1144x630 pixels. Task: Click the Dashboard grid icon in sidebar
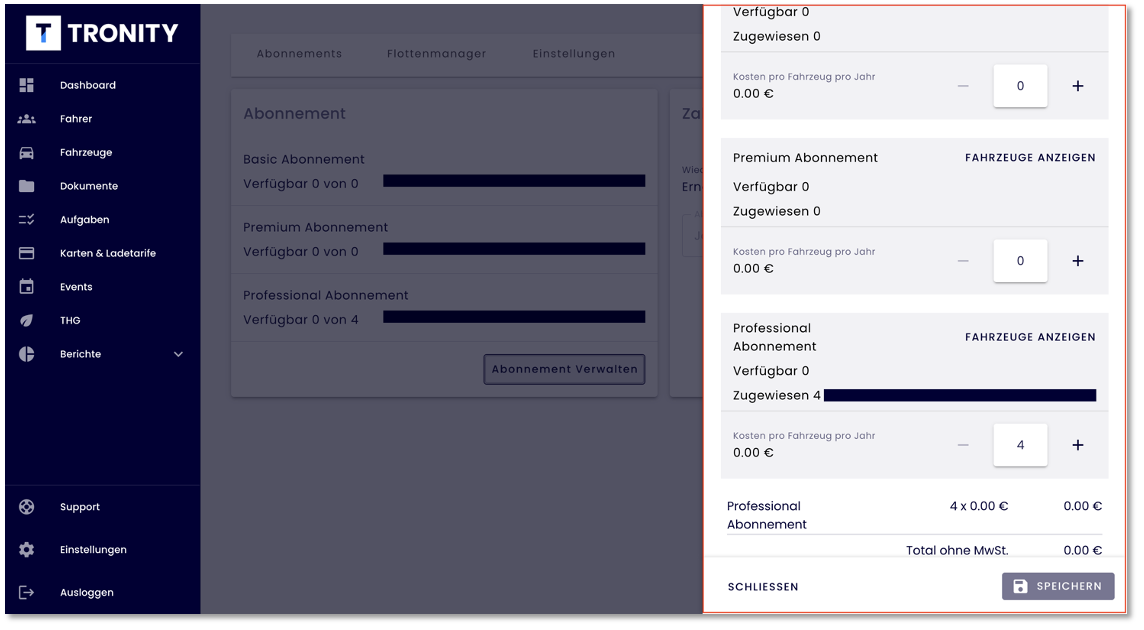pos(27,85)
